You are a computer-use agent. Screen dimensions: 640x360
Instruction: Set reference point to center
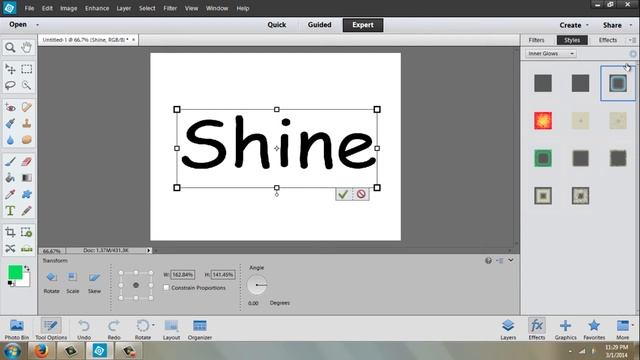pyautogui.click(x=136, y=285)
